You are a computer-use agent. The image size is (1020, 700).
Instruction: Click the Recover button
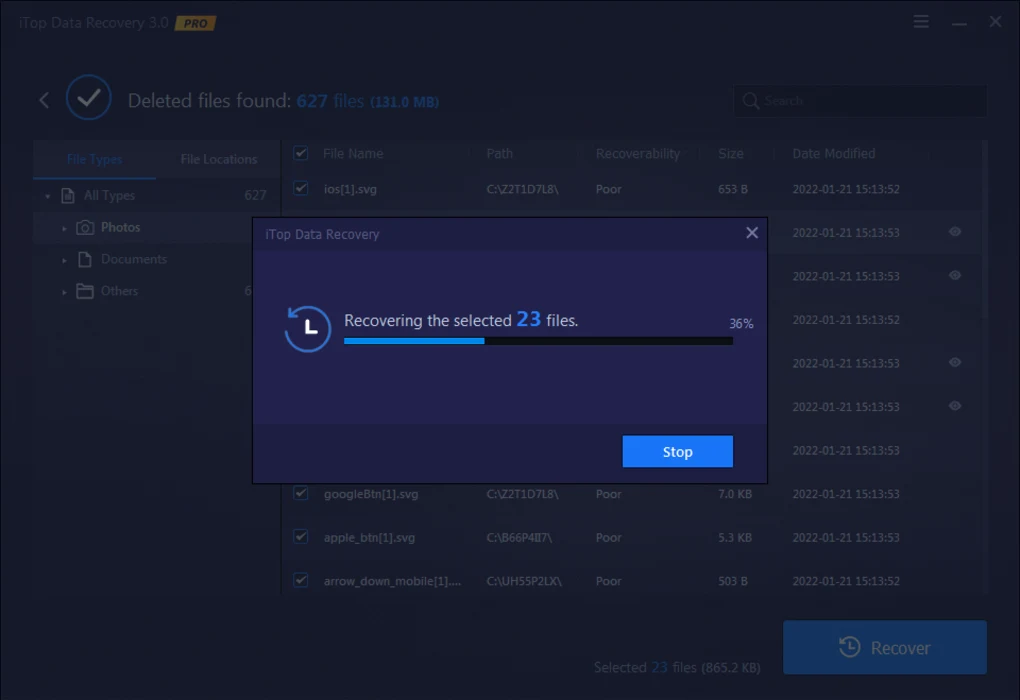pyautogui.click(x=884, y=648)
